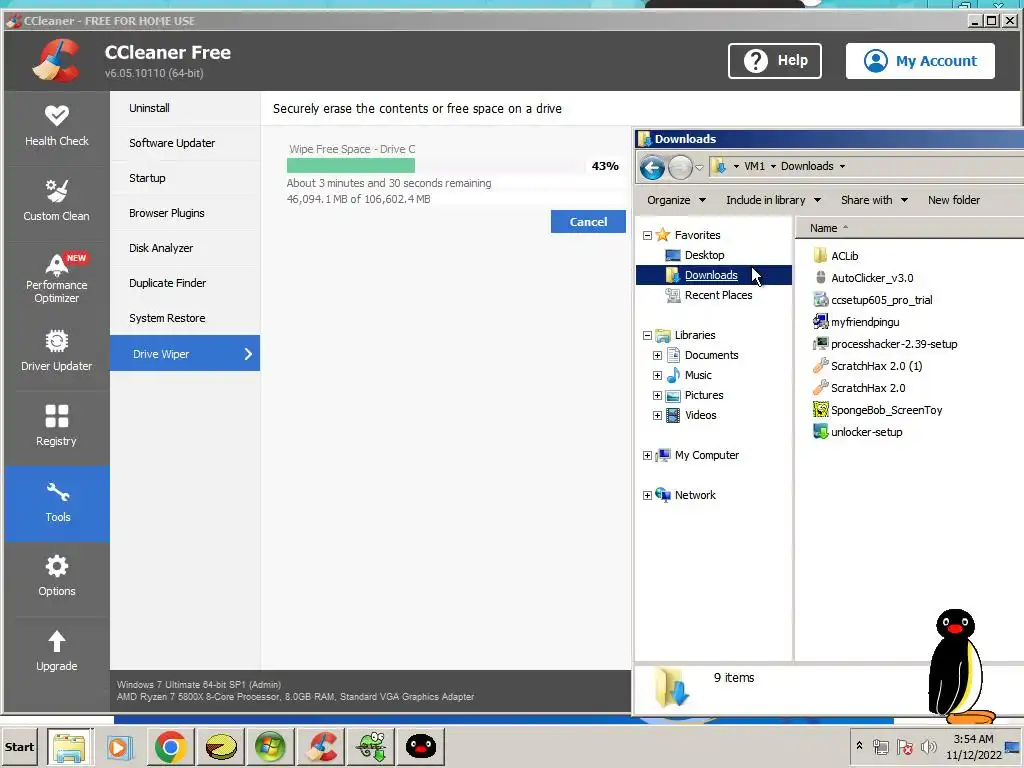Open Browser Plugins tool
This screenshot has width=1024, height=768.
coord(185,213)
